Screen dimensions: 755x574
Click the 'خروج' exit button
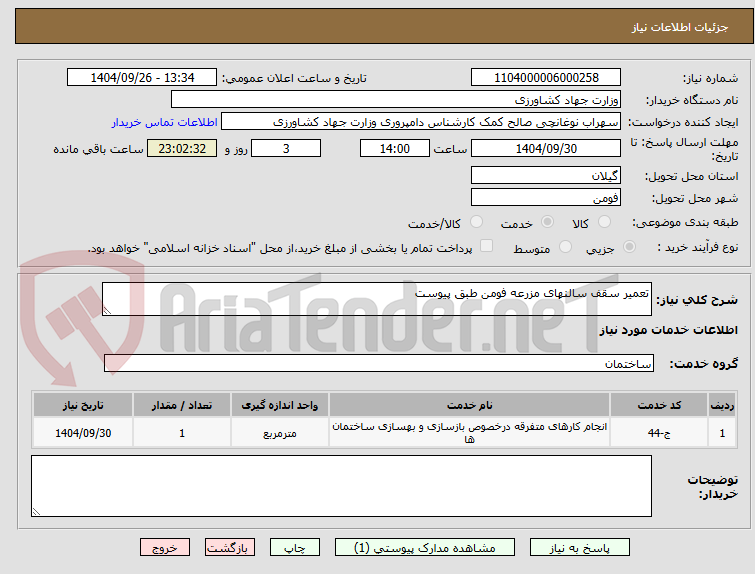click(165, 548)
